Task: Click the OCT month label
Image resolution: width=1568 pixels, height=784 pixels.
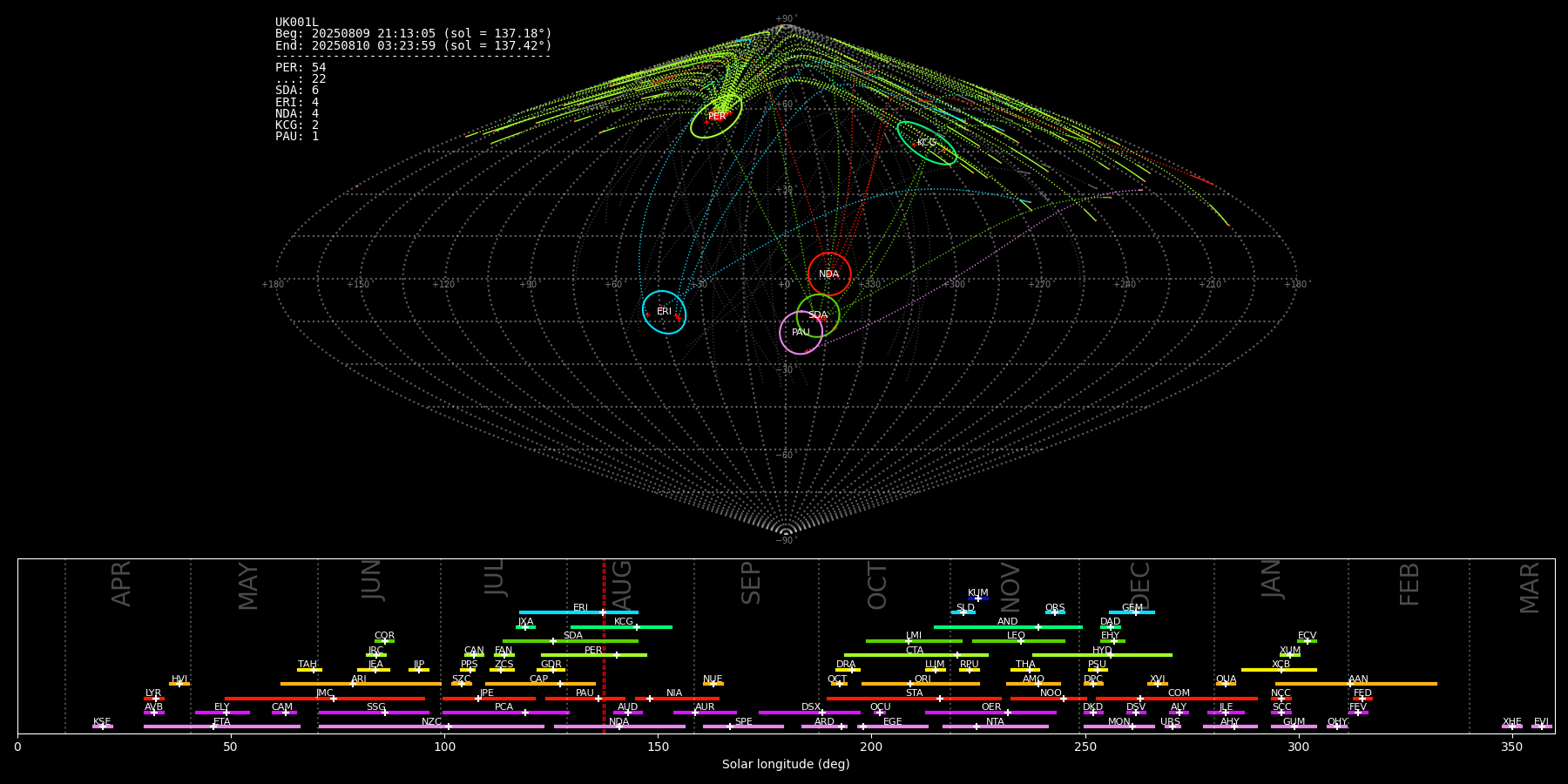Action: click(x=877, y=585)
